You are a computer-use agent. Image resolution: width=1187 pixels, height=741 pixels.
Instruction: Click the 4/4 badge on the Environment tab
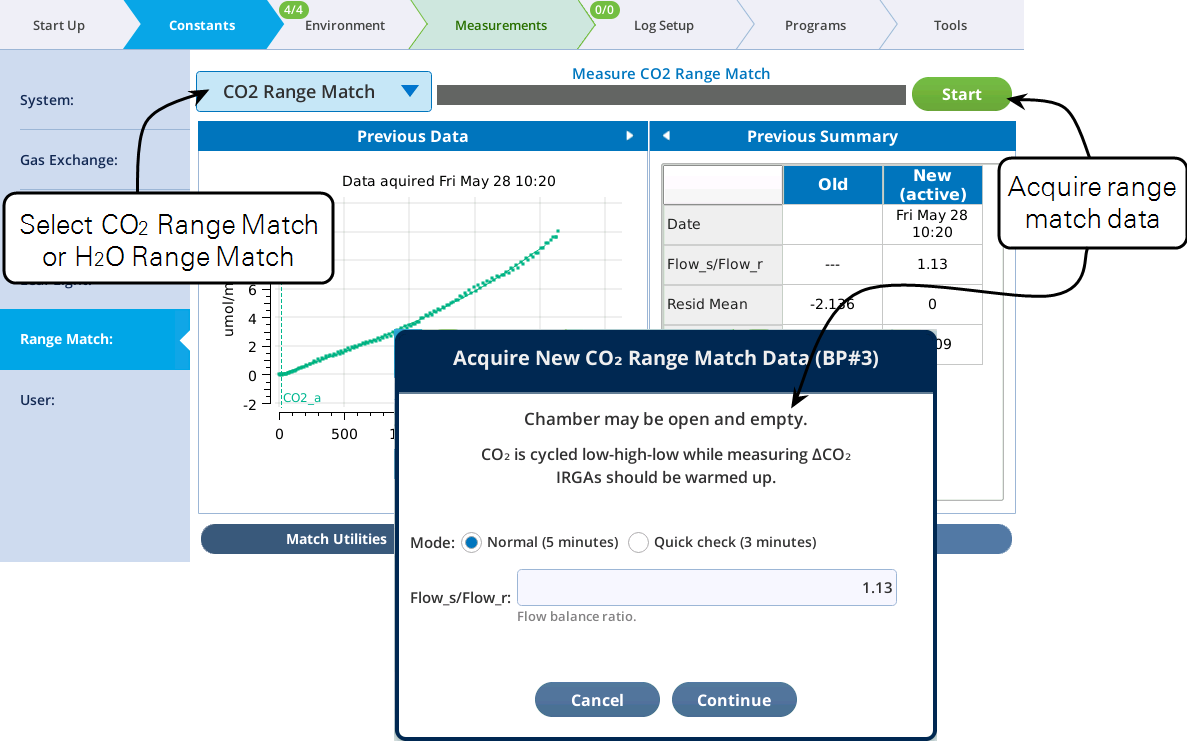coord(294,9)
